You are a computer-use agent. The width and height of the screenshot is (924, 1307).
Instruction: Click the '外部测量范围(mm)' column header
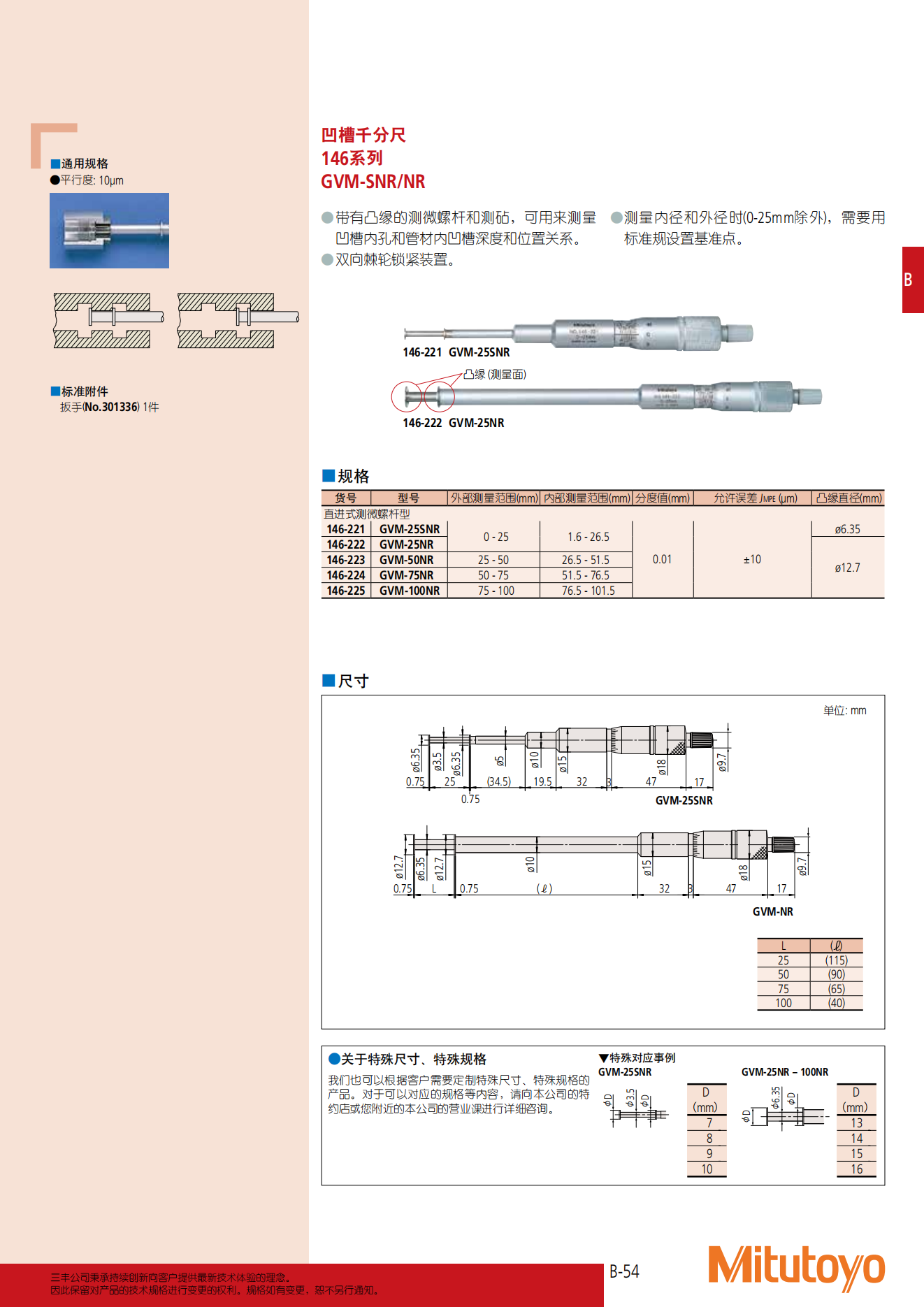coord(494,498)
